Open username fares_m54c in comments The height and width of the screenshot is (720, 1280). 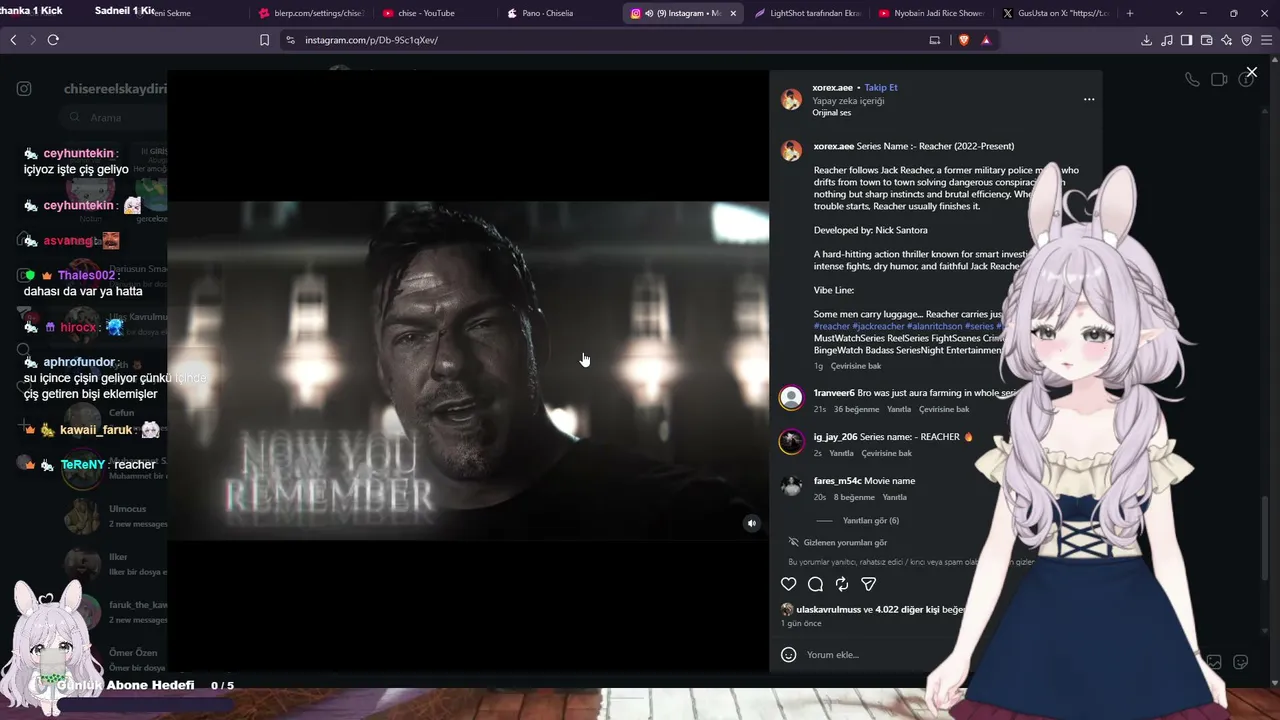[x=837, y=481]
